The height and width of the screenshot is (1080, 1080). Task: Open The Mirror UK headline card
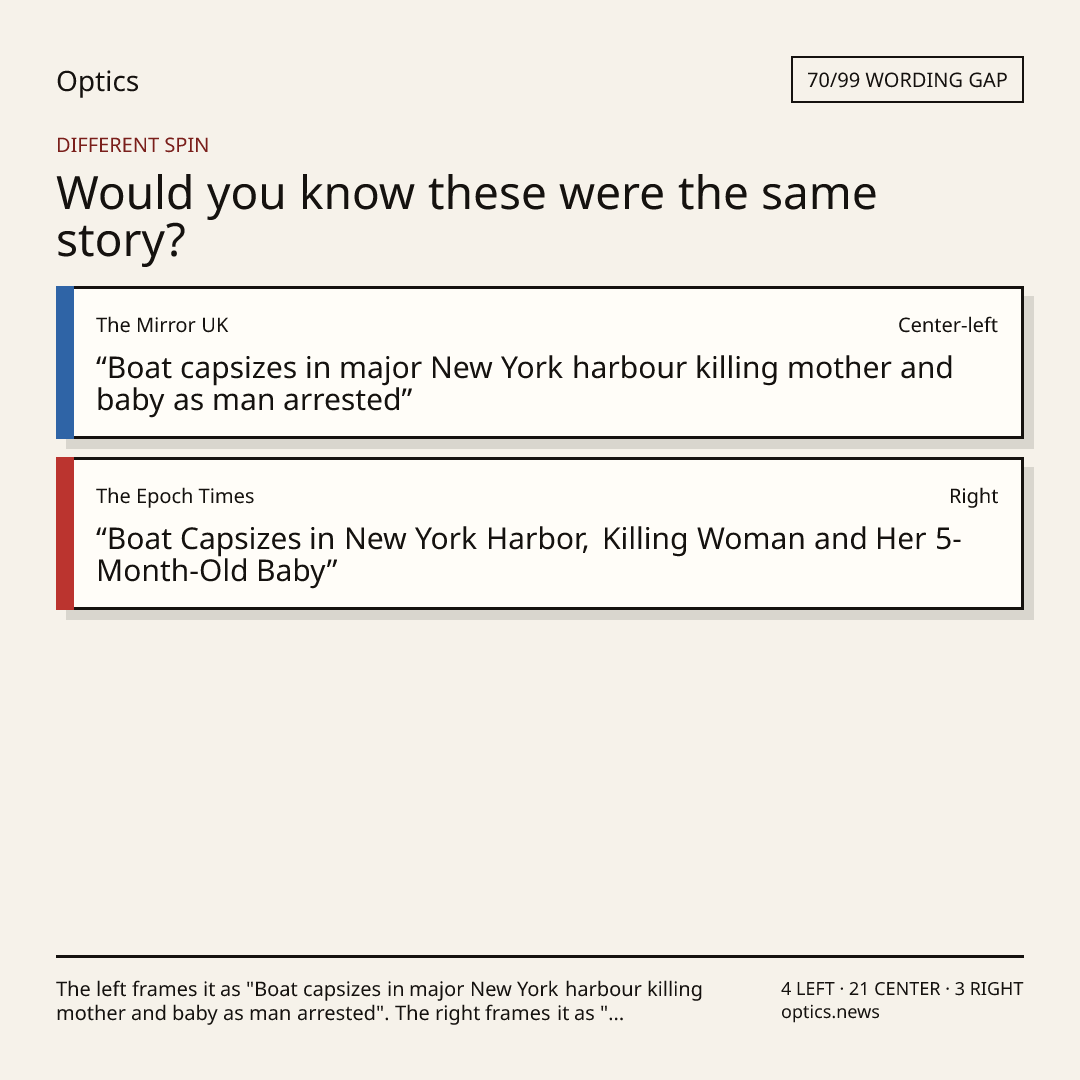click(540, 362)
